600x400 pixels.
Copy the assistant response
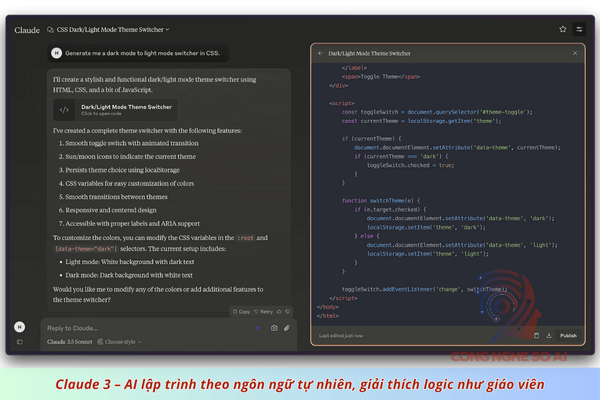click(x=241, y=312)
